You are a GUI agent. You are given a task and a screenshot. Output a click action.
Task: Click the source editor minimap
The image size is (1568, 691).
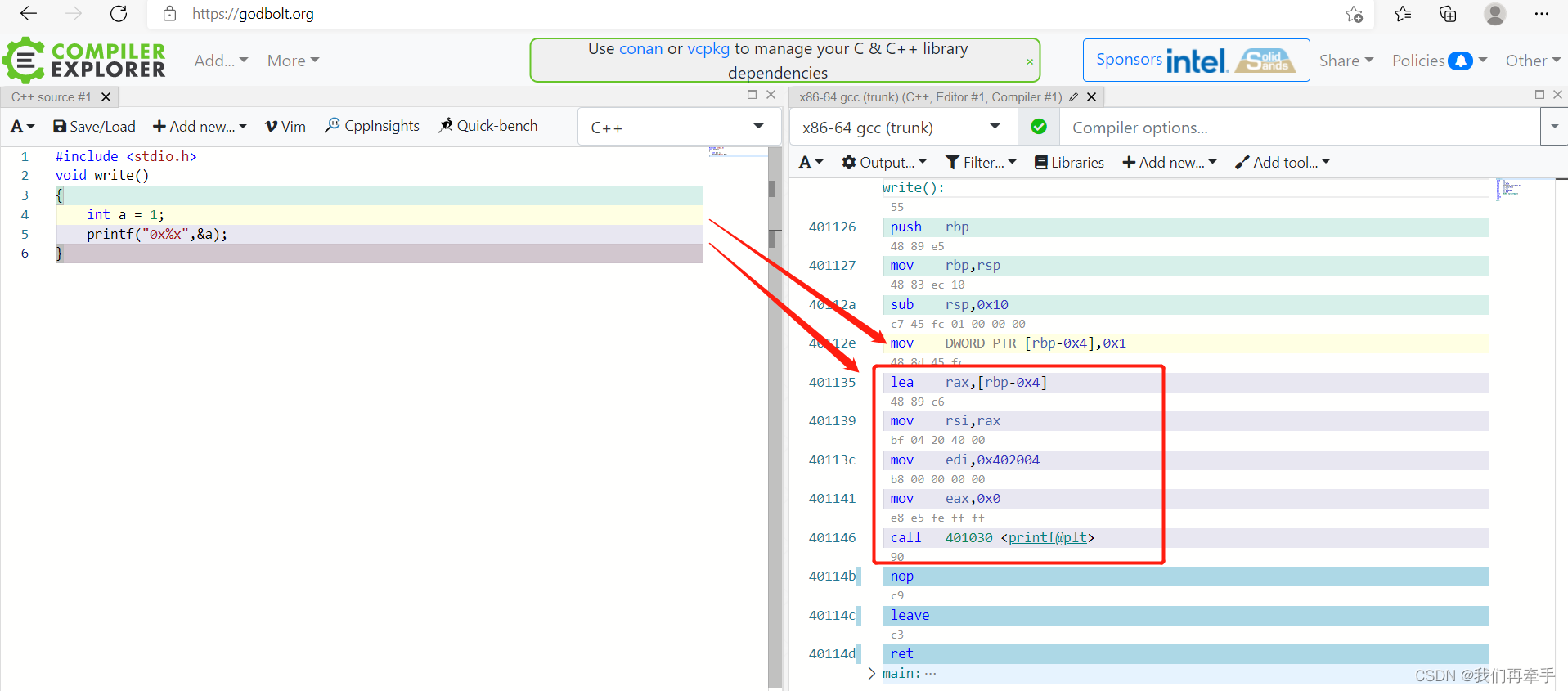tap(738, 152)
